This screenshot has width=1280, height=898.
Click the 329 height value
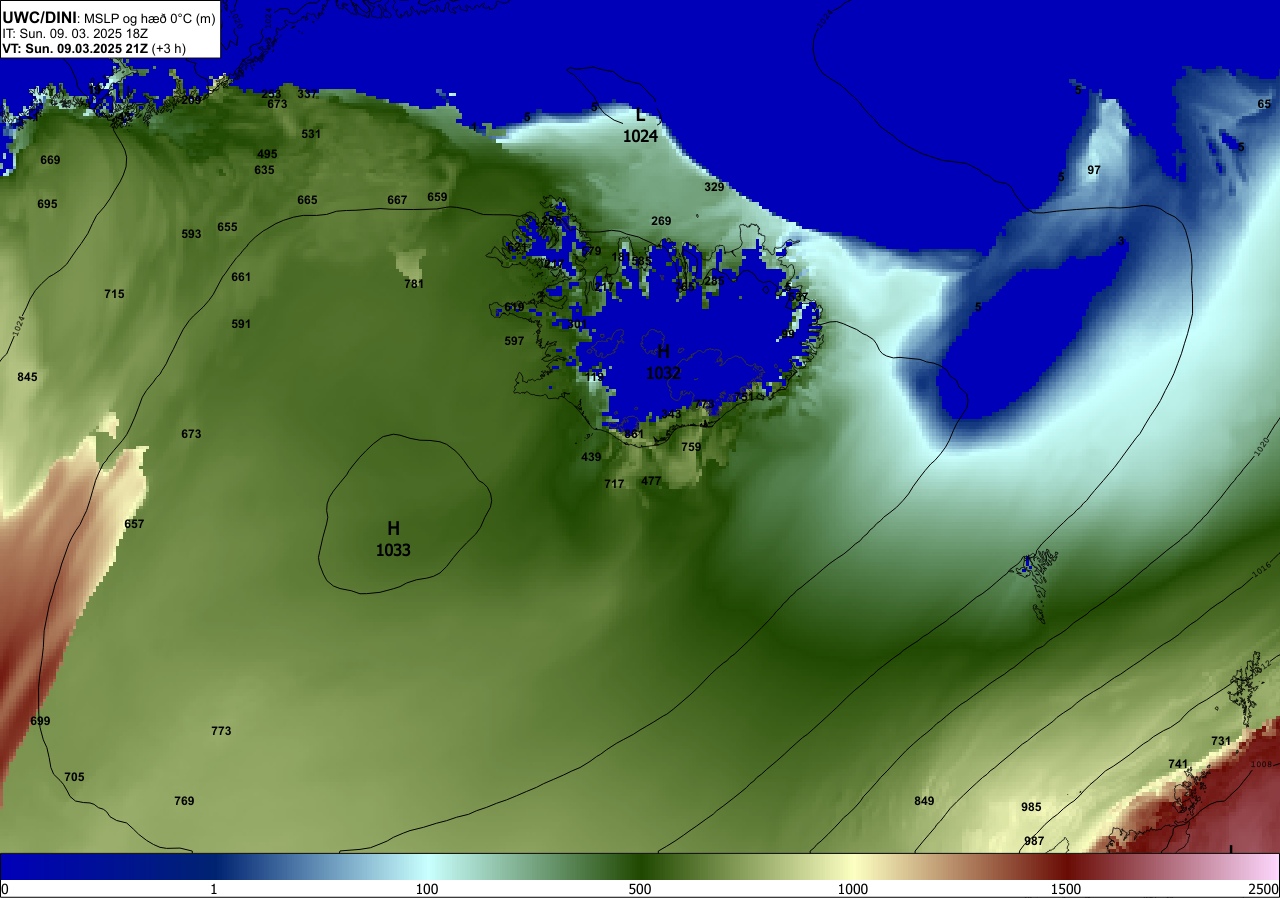coord(714,187)
